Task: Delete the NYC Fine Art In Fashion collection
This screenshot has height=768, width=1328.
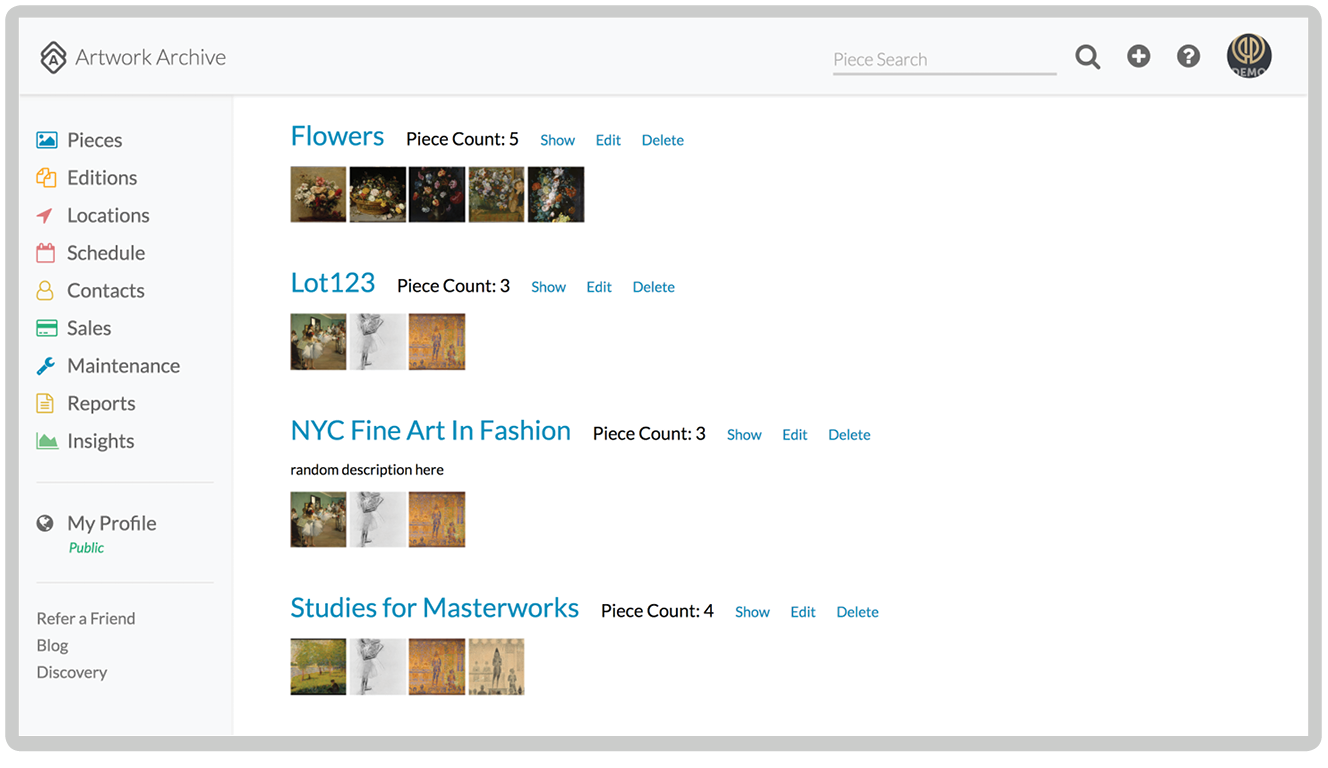Action: [849, 434]
